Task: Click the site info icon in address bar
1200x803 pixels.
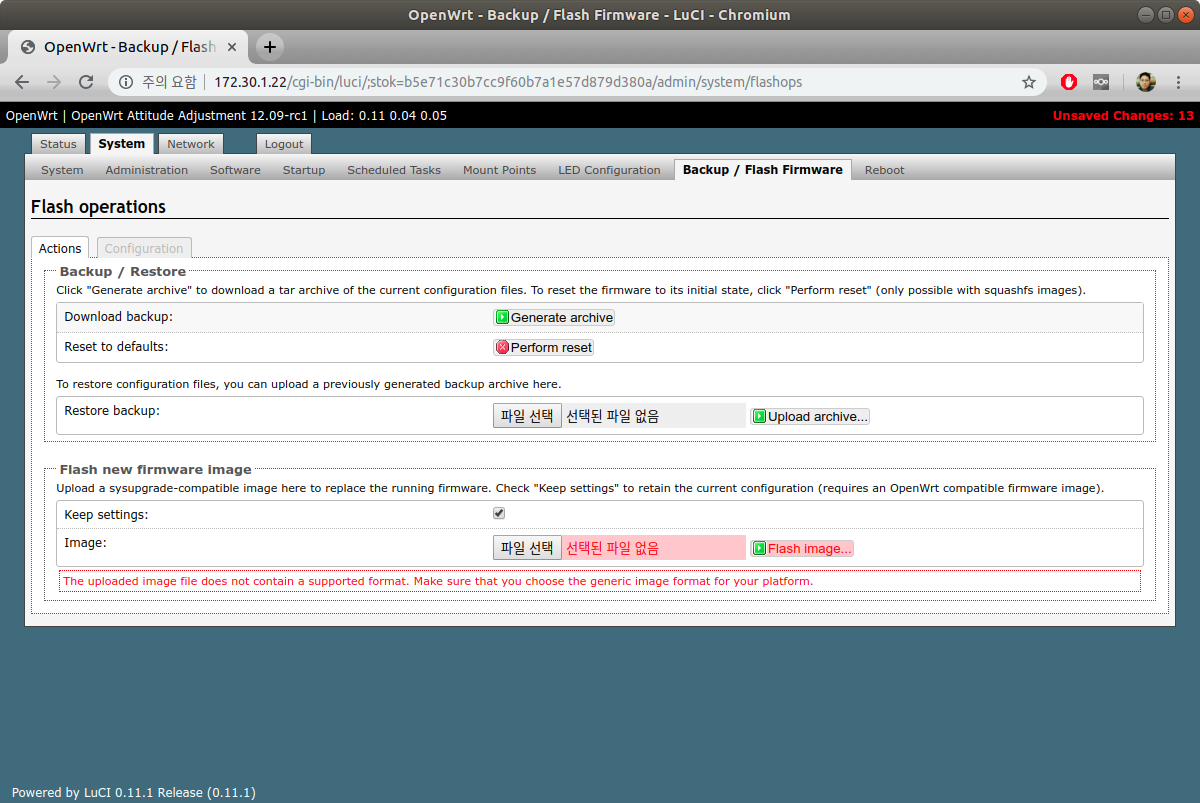Action: click(126, 82)
